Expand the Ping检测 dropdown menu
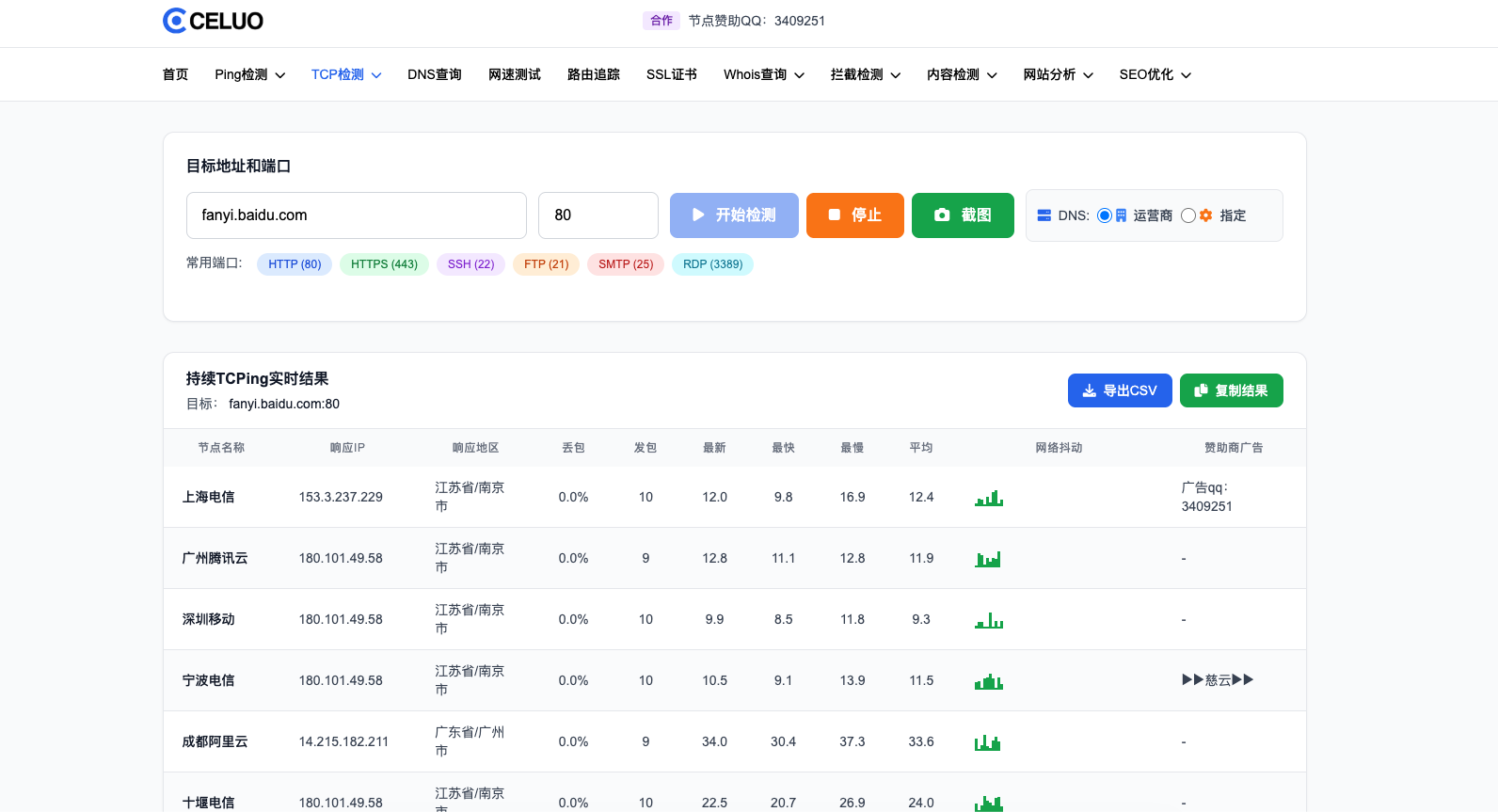 (249, 74)
